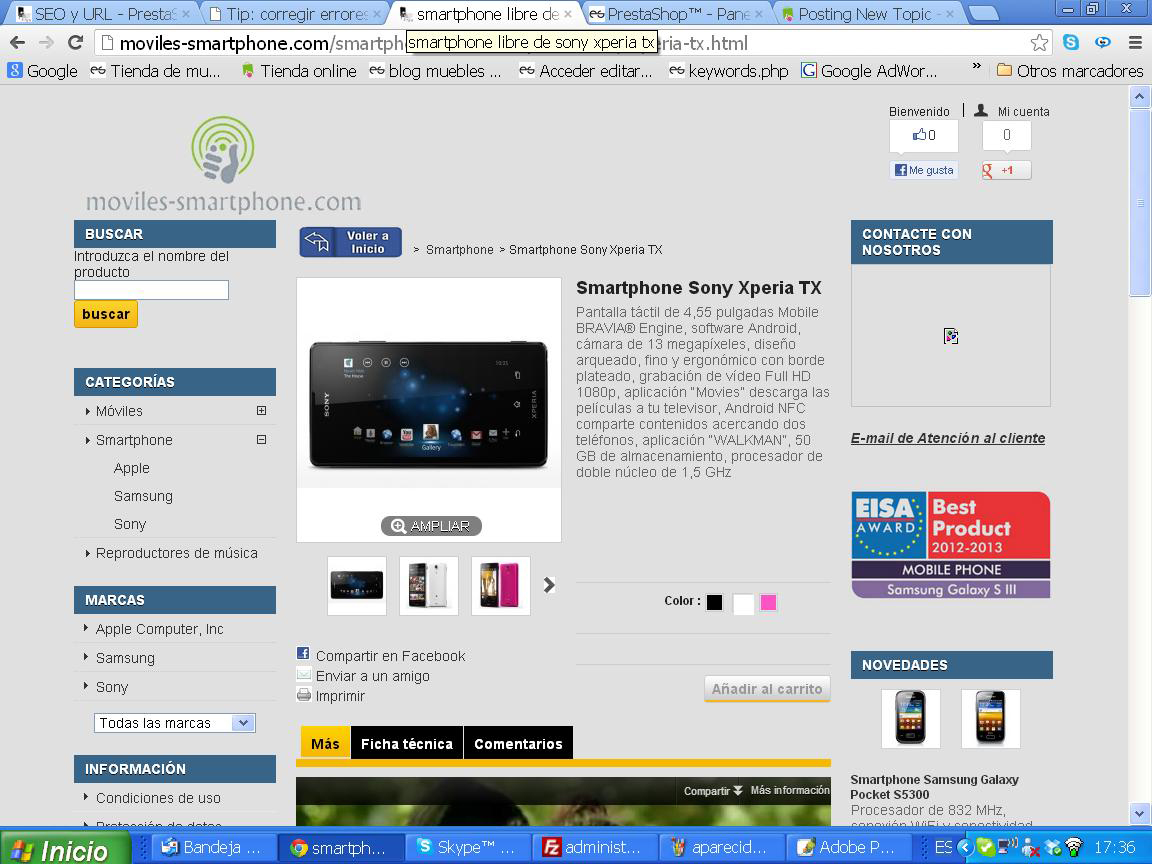Open Skype taskbar item
This screenshot has width=1152, height=864.
point(467,847)
